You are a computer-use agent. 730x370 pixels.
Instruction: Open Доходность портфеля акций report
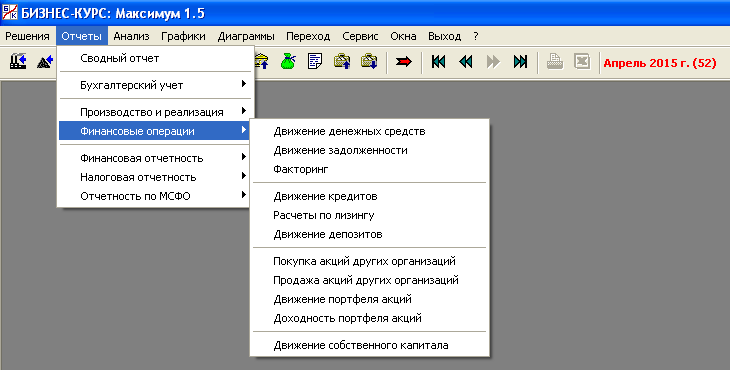370,318
